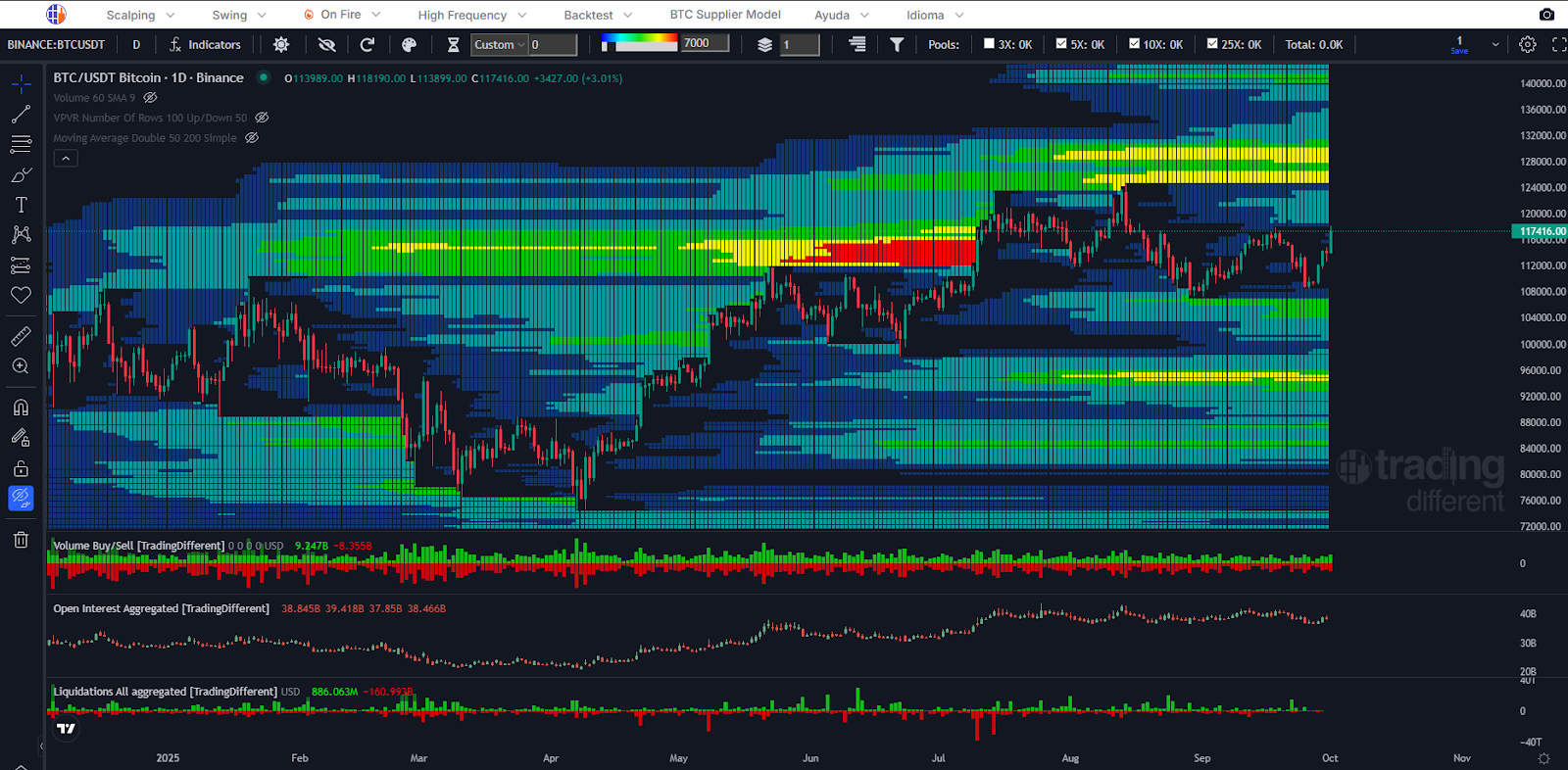The image size is (1568, 770).
Task: Click the layers stack icon
Action: click(x=764, y=44)
